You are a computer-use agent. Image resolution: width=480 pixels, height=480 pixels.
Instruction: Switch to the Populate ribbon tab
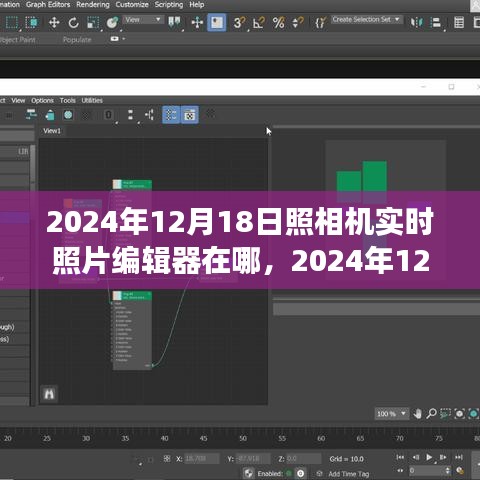click(x=77, y=40)
